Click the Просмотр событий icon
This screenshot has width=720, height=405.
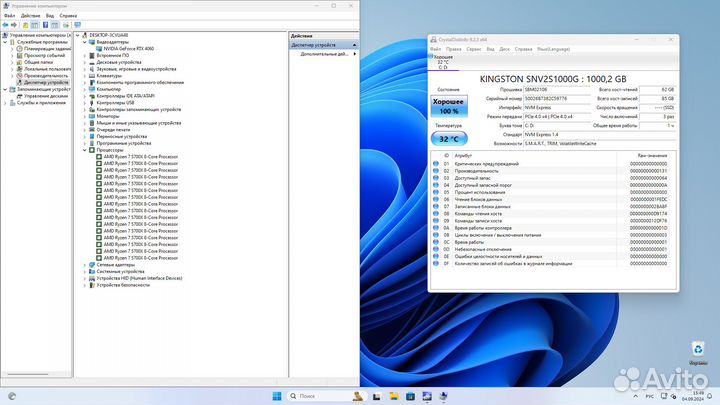[20, 55]
